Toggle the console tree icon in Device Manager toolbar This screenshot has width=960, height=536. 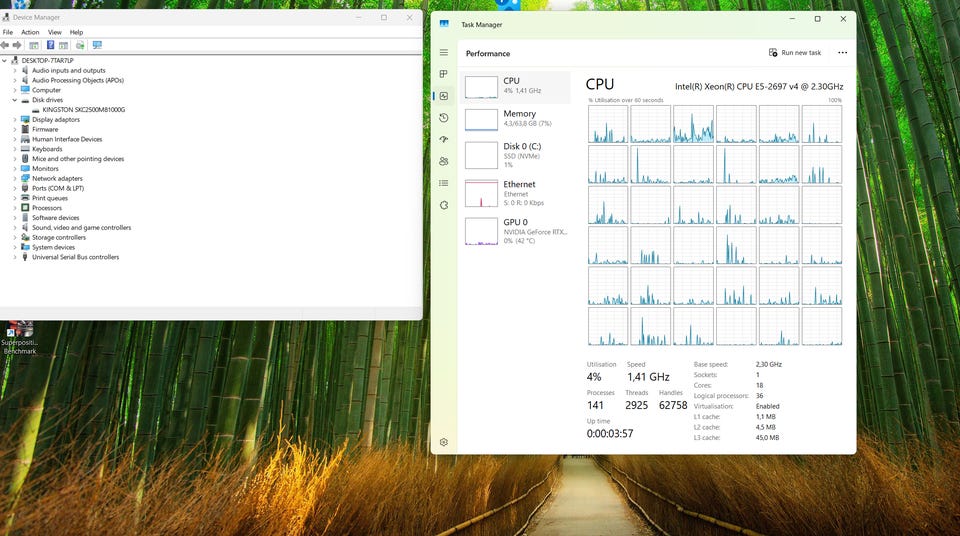coord(34,45)
